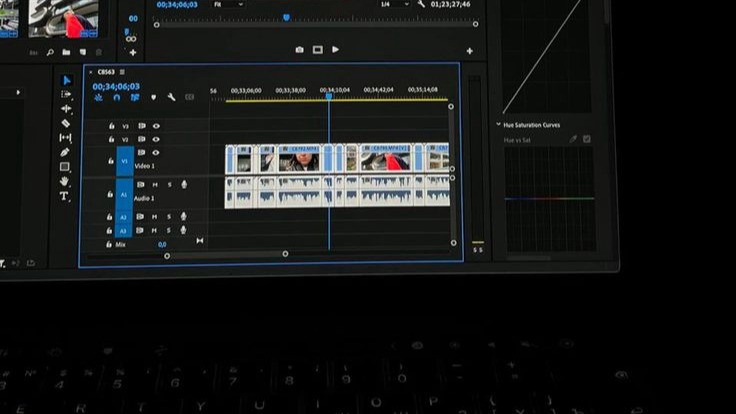Toggle A2 track targeting button

click(123, 217)
